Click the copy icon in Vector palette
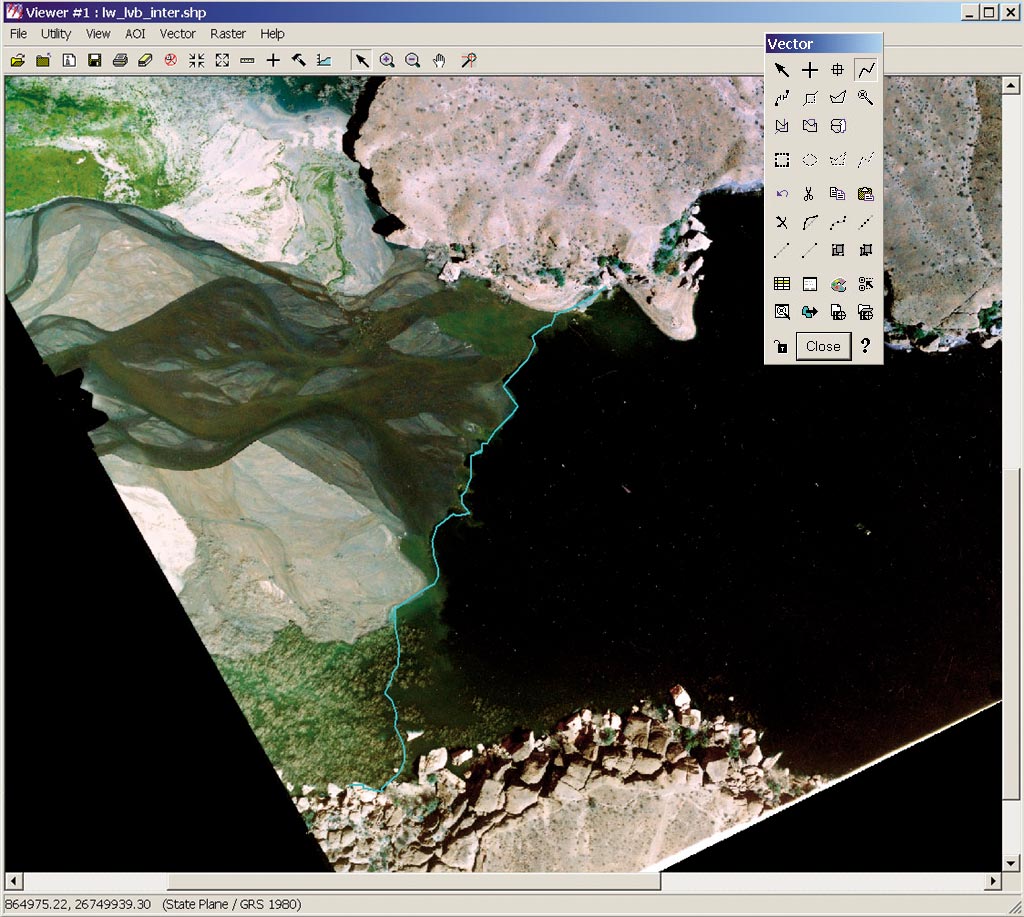Image resolution: width=1024 pixels, height=917 pixels. (x=837, y=194)
